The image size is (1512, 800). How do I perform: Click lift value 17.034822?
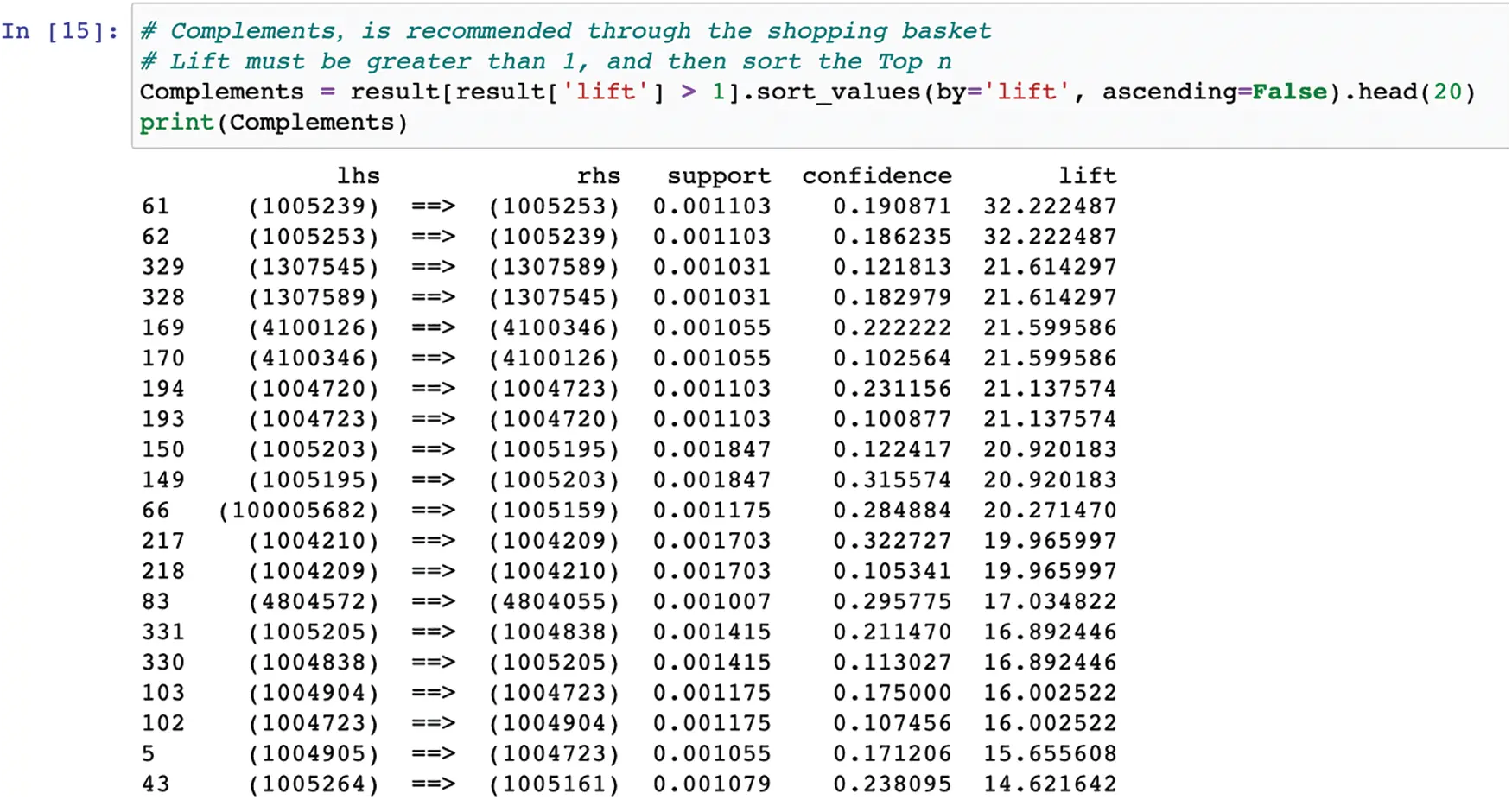pyautogui.click(x=1050, y=601)
